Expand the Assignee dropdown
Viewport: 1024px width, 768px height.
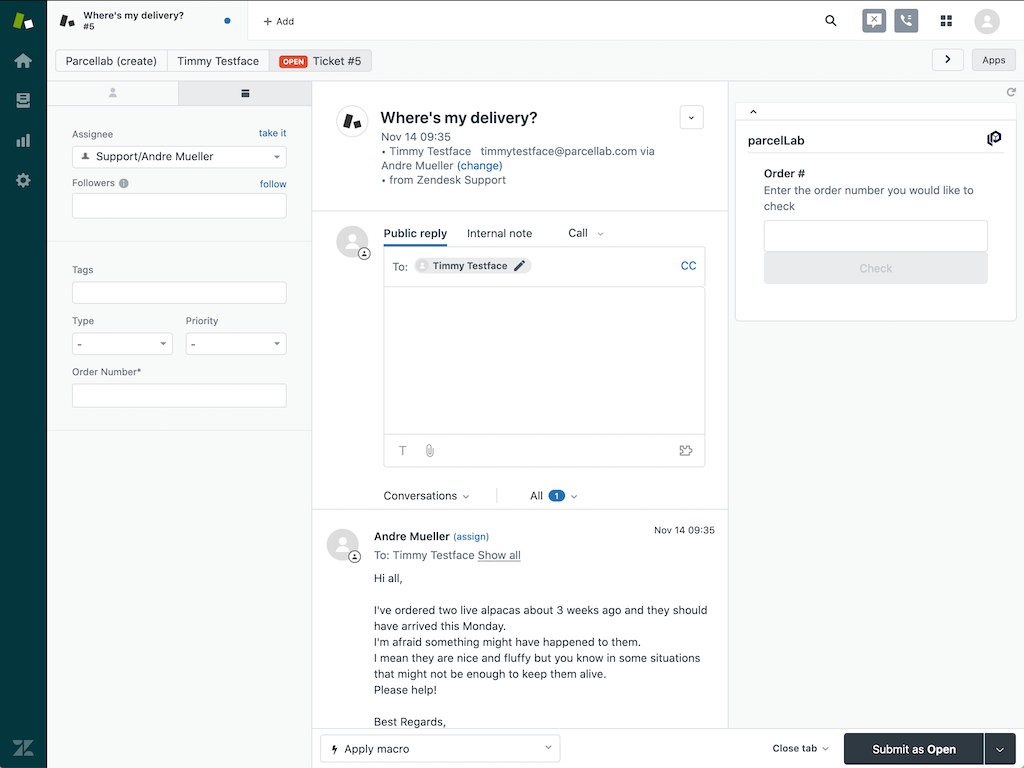179,157
